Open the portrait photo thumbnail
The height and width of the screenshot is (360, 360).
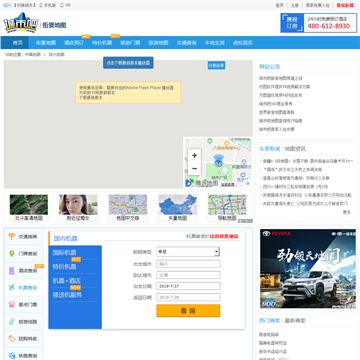[x=78, y=208]
